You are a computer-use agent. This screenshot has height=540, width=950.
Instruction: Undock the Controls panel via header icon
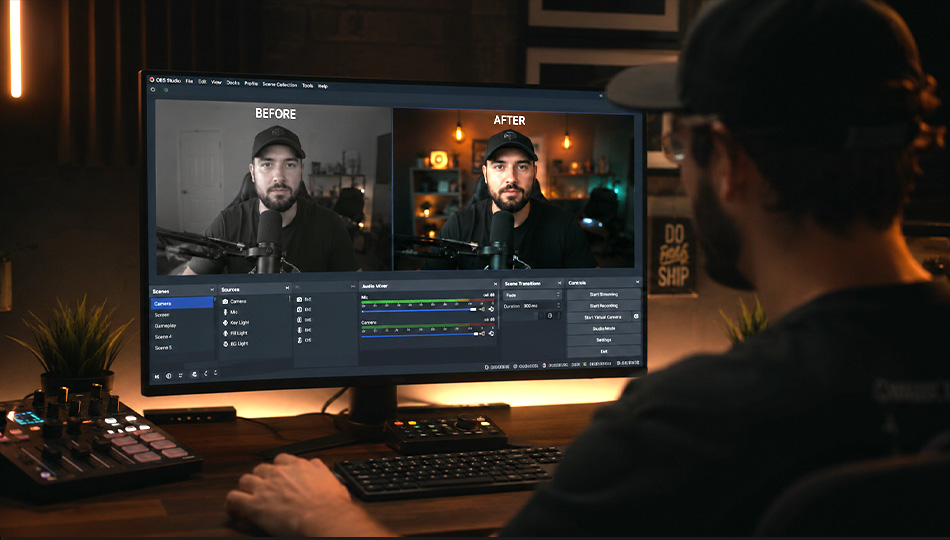click(x=637, y=282)
